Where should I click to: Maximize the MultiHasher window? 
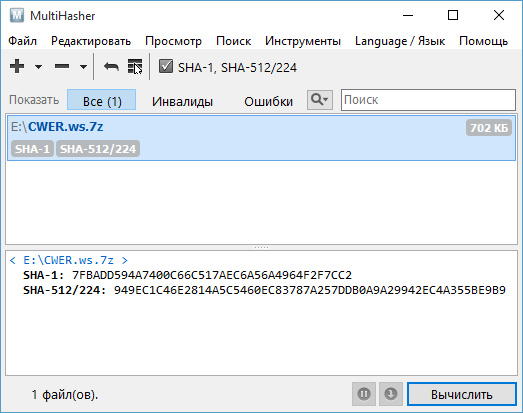(453, 15)
